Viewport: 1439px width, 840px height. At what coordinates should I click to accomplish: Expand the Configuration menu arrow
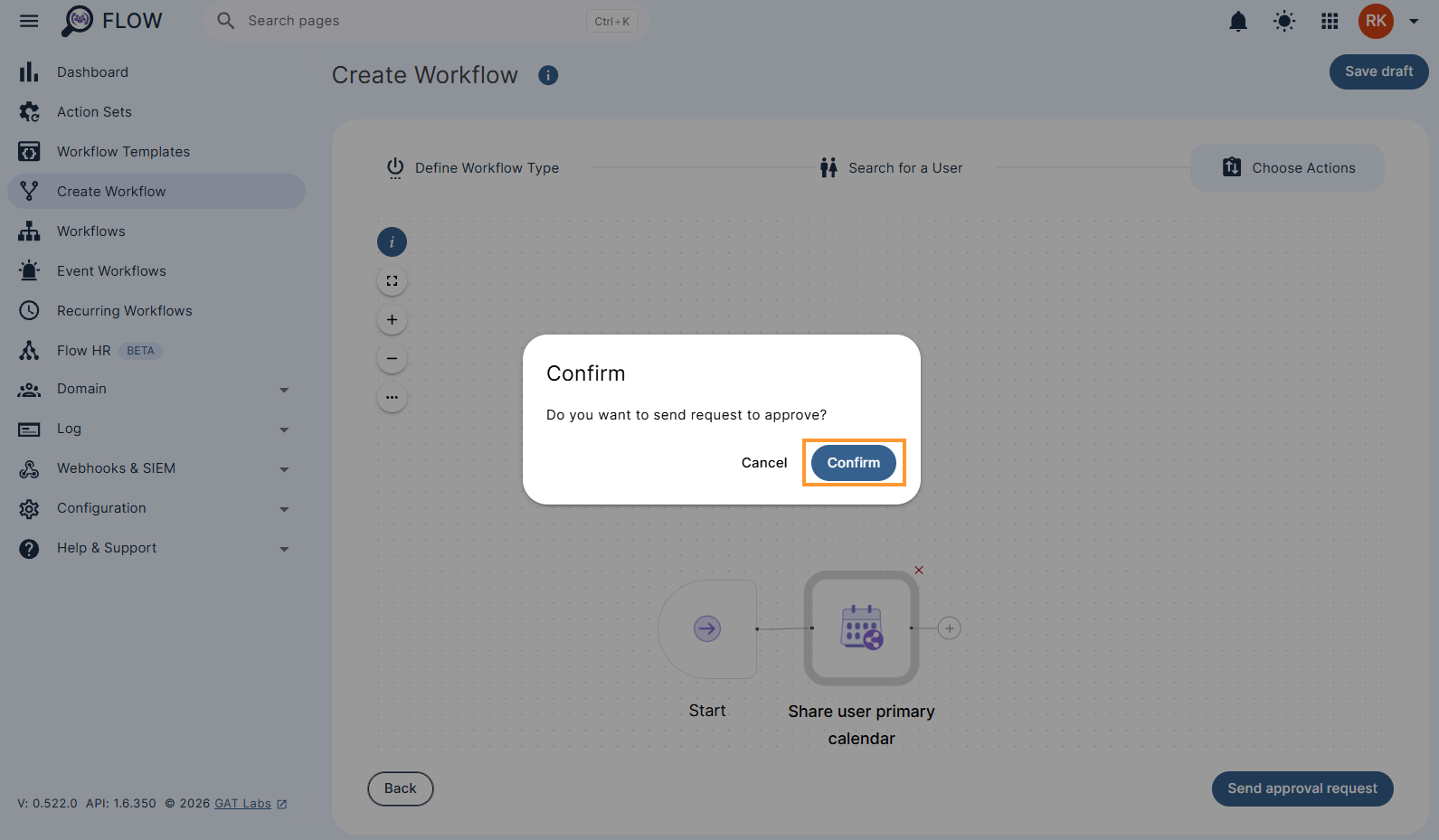(x=284, y=510)
